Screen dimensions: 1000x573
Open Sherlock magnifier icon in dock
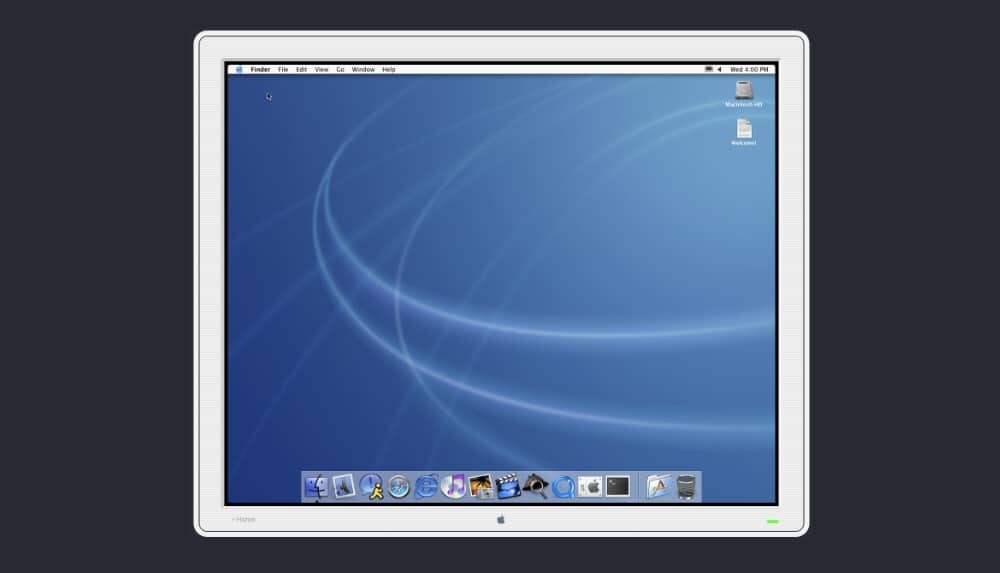(536, 487)
